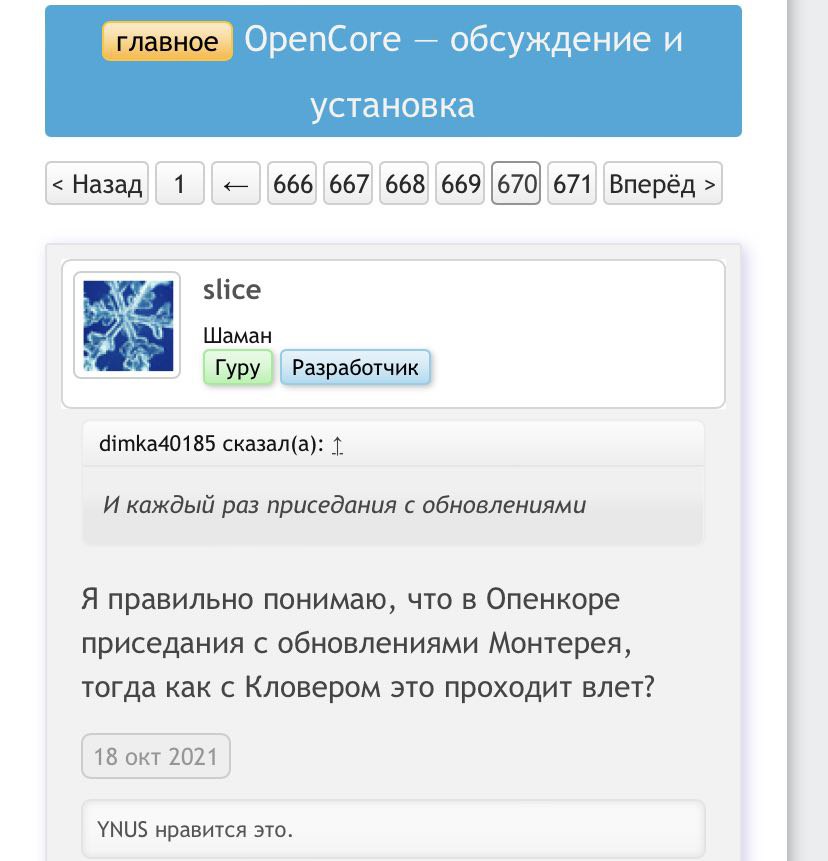The height and width of the screenshot is (861, 828).
Task: Go to page 666
Action: pyautogui.click(x=292, y=183)
